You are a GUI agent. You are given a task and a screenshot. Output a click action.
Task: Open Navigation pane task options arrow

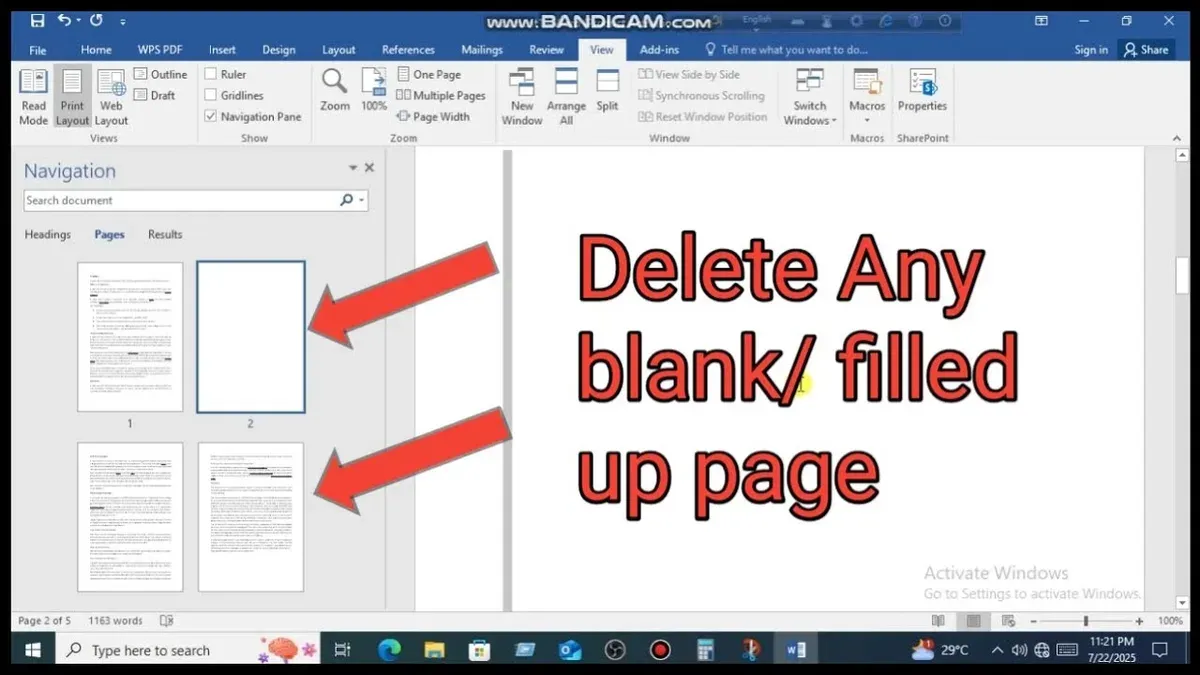click(352, 168)
